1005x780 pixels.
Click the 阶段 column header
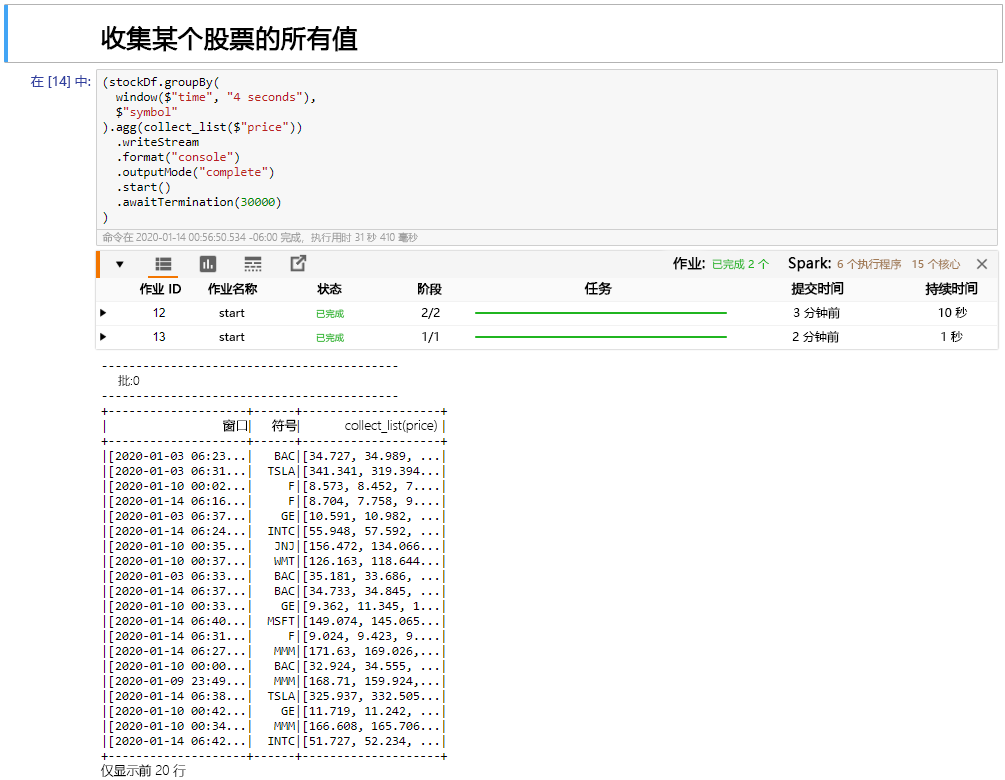pyautogui.click(x=429, y=289)
